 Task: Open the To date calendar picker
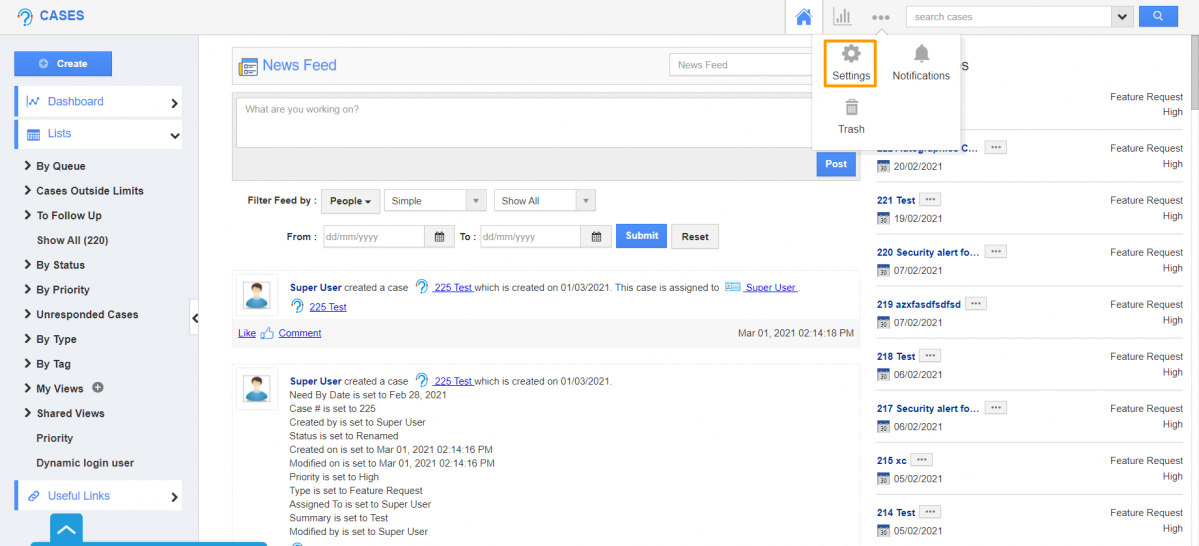point(596,237)
